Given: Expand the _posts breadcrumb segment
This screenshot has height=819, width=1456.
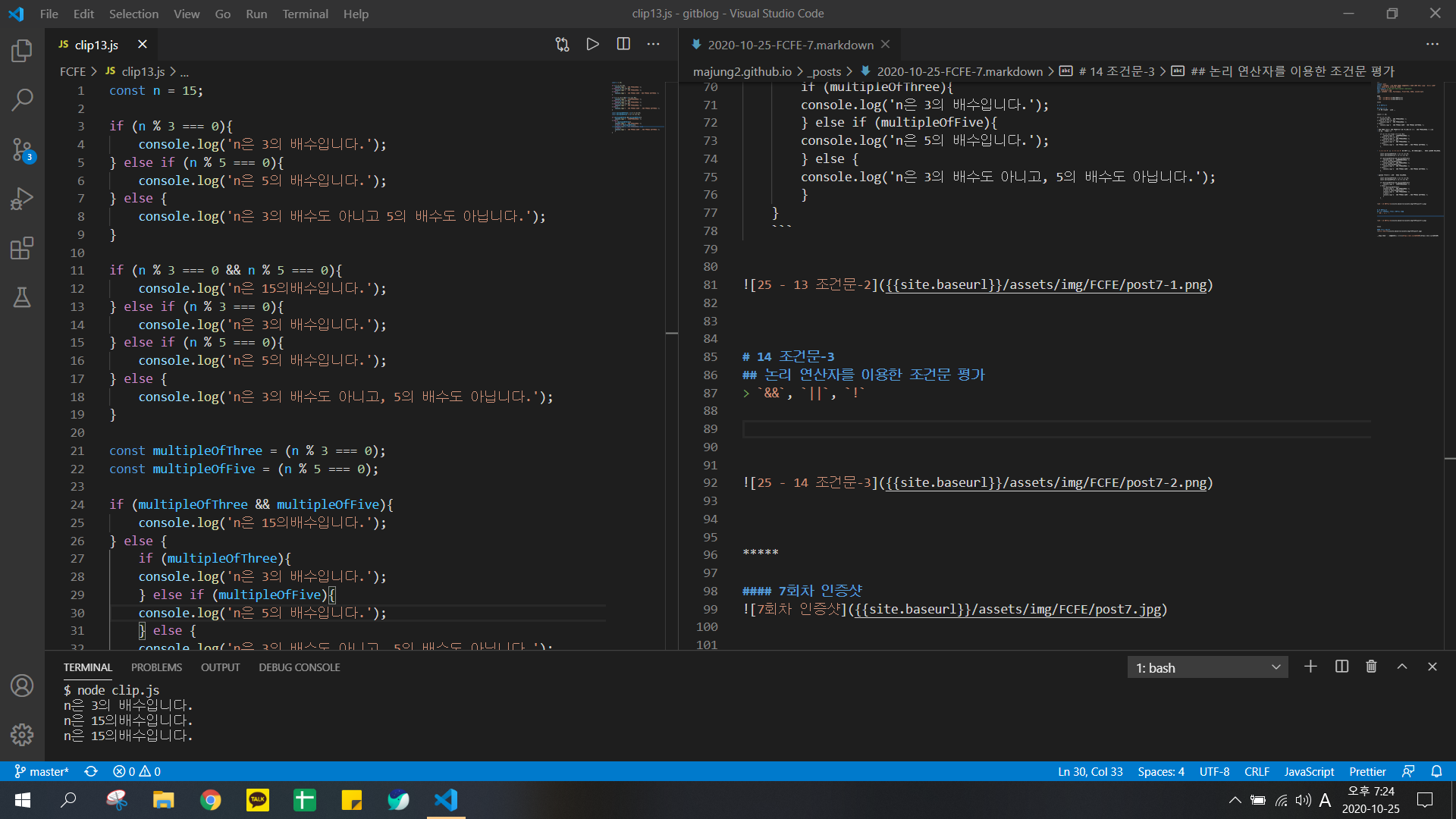Looking at the screenshot, I should pyautogui.click(x=825, y=71).
